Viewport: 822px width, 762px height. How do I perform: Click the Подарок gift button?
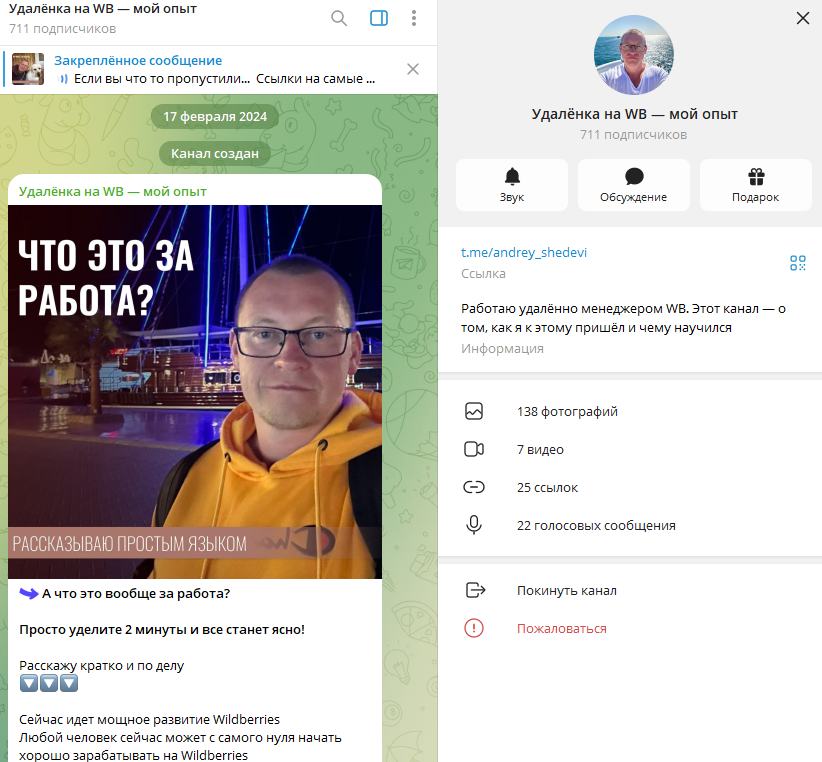755,184
